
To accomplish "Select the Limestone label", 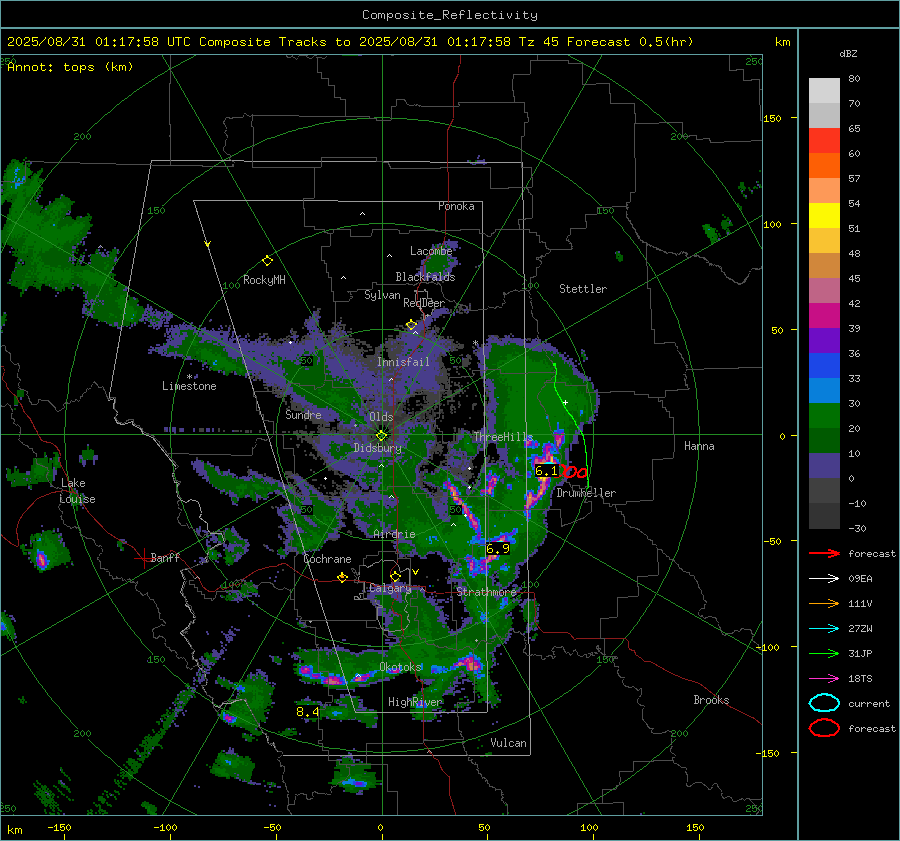I will click(189, 386).
